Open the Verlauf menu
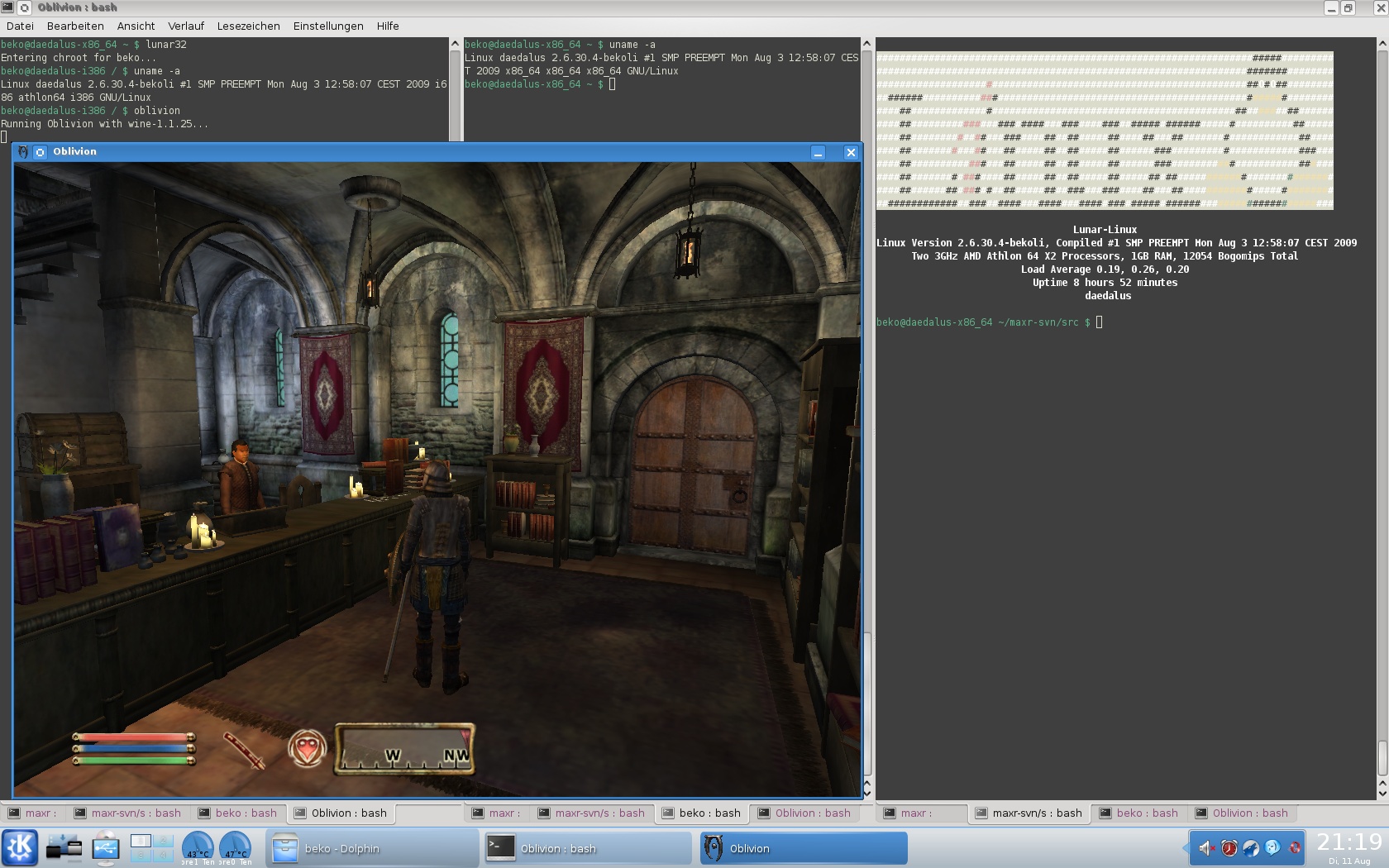The width and height of the screenshot is (1389, 868). point(186,26)
